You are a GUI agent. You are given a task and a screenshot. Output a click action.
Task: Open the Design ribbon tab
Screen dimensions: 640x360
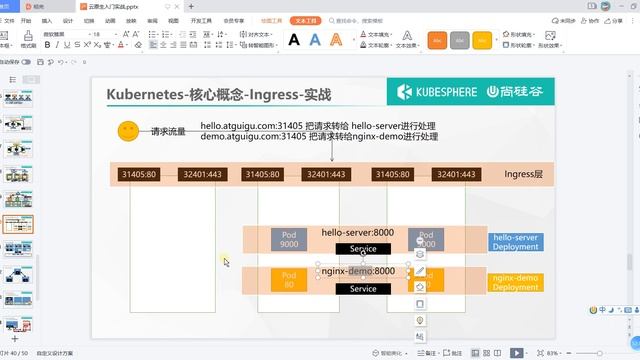pos(68,20)
